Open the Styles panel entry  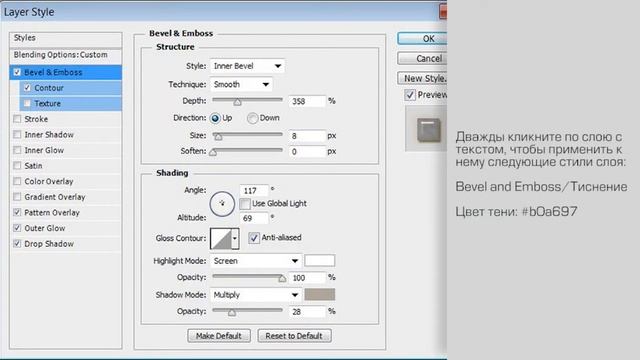click(x=66, y=38)
